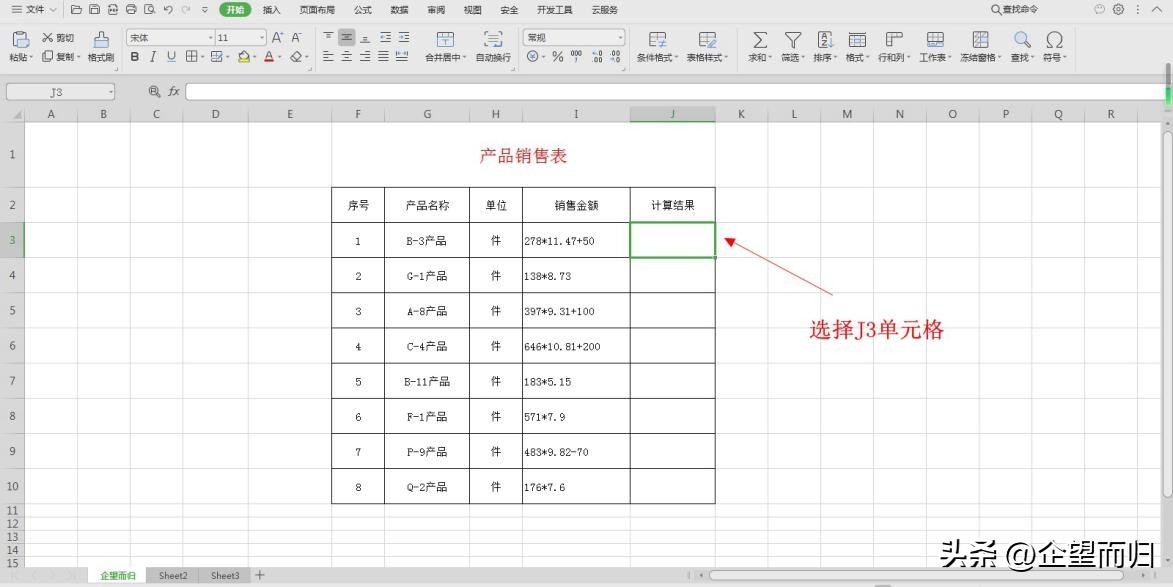Switch to the 页面布局 ribbon tab
The height and width of the screenshot is (587, 1173).
coord(317,10)
